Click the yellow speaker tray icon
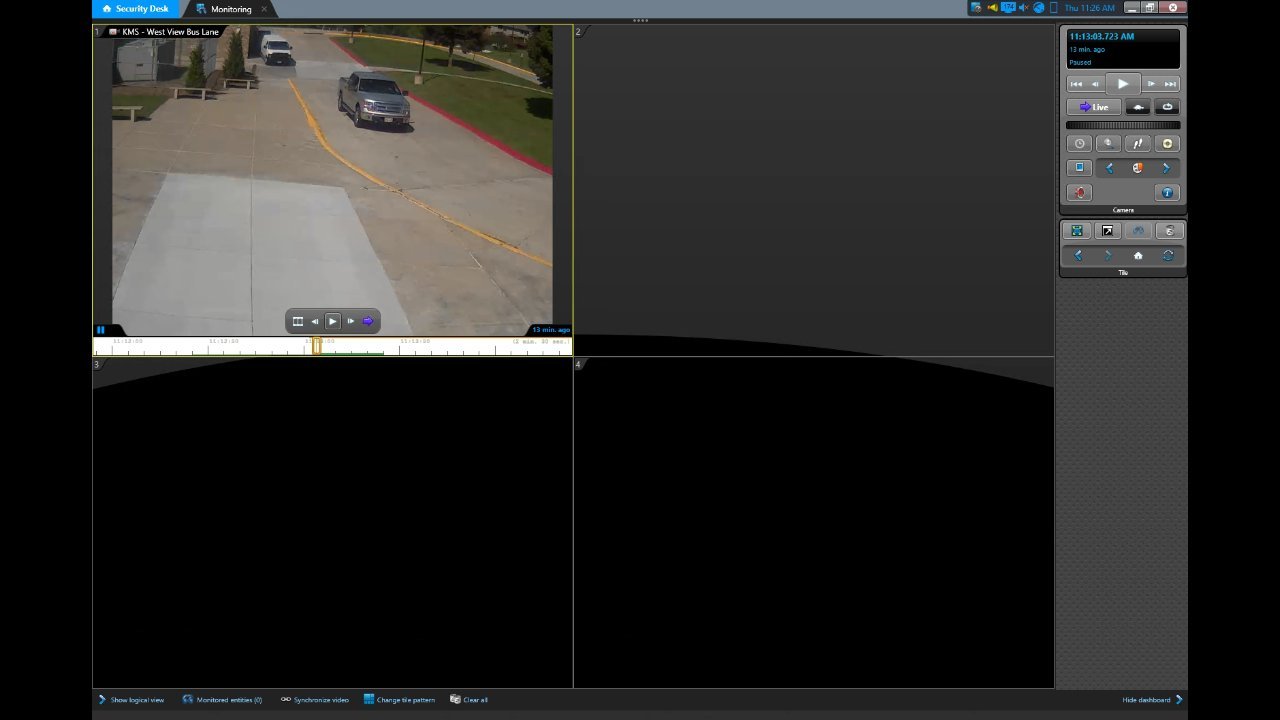This screenshot has height=720, width=1280. 992,8
